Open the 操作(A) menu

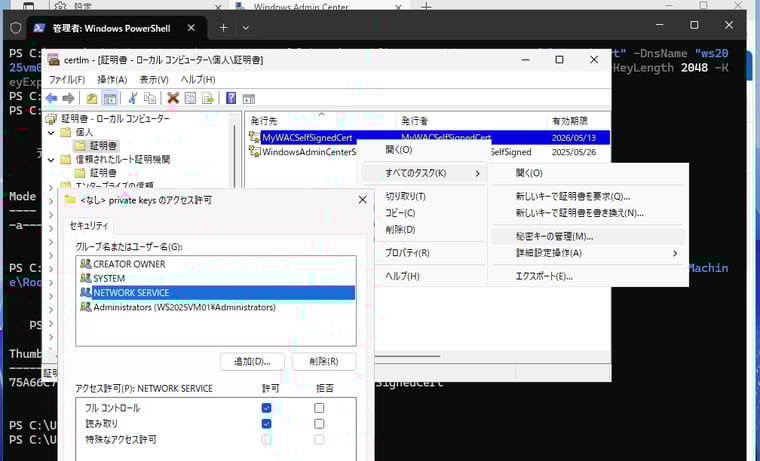[112, 79]
